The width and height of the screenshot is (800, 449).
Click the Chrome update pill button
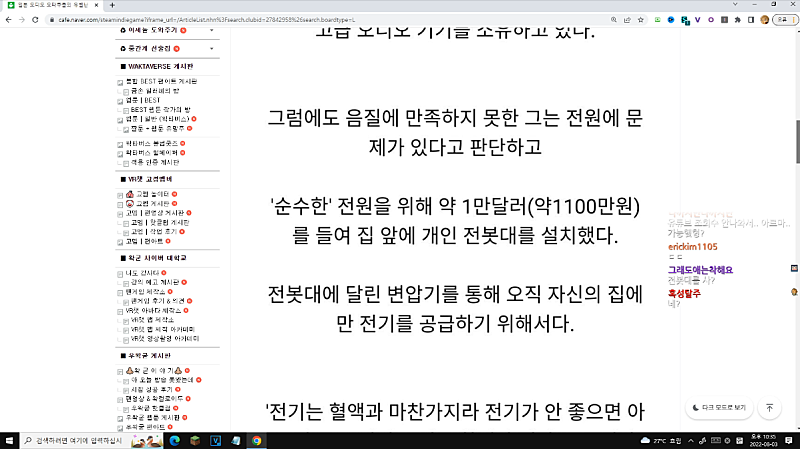pyautogui.click(x=784, y=20)
